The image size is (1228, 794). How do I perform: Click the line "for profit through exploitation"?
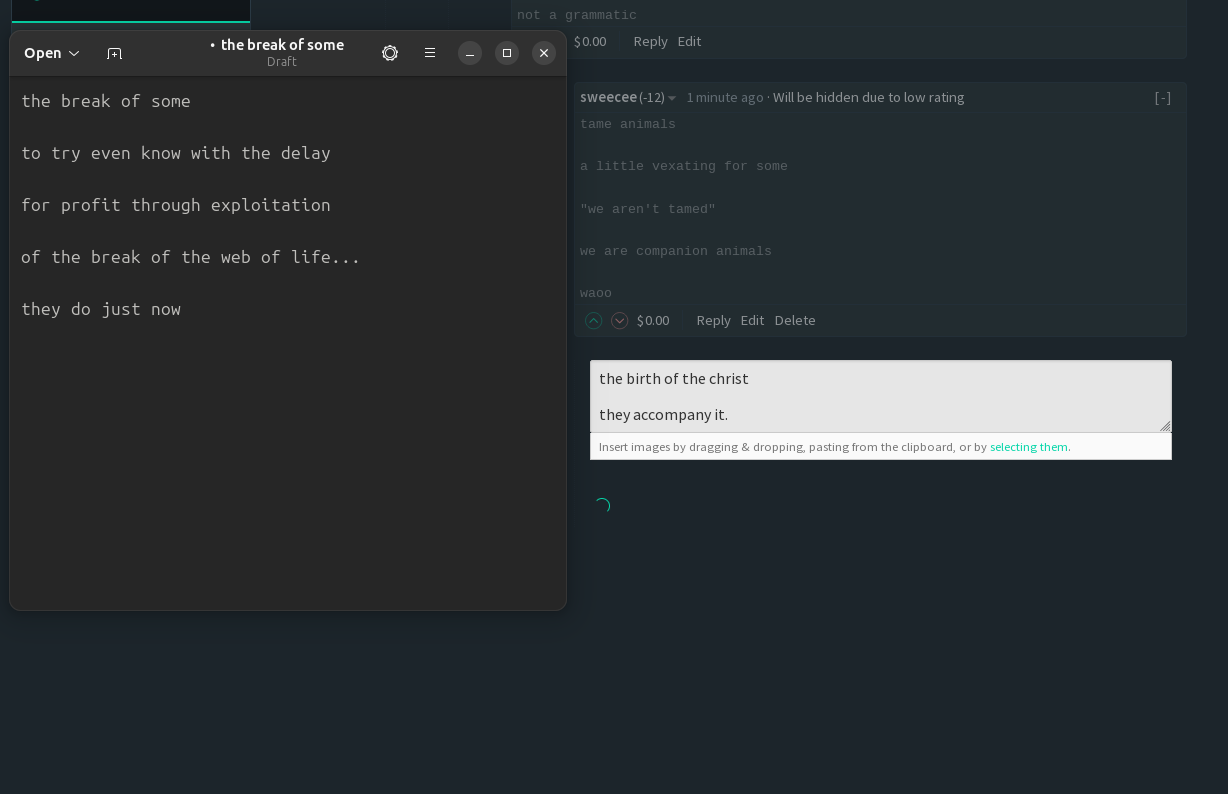pos(176,205)
